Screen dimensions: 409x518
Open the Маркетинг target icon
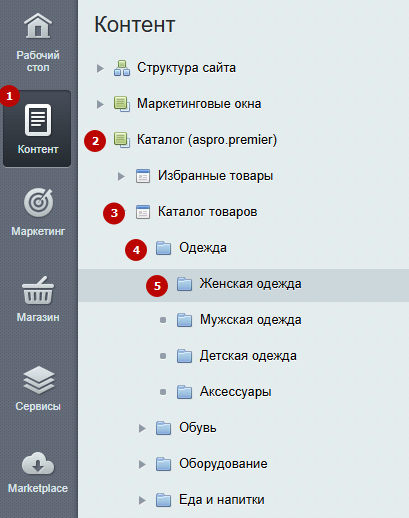pyautogui.click(x=38, y=203)
